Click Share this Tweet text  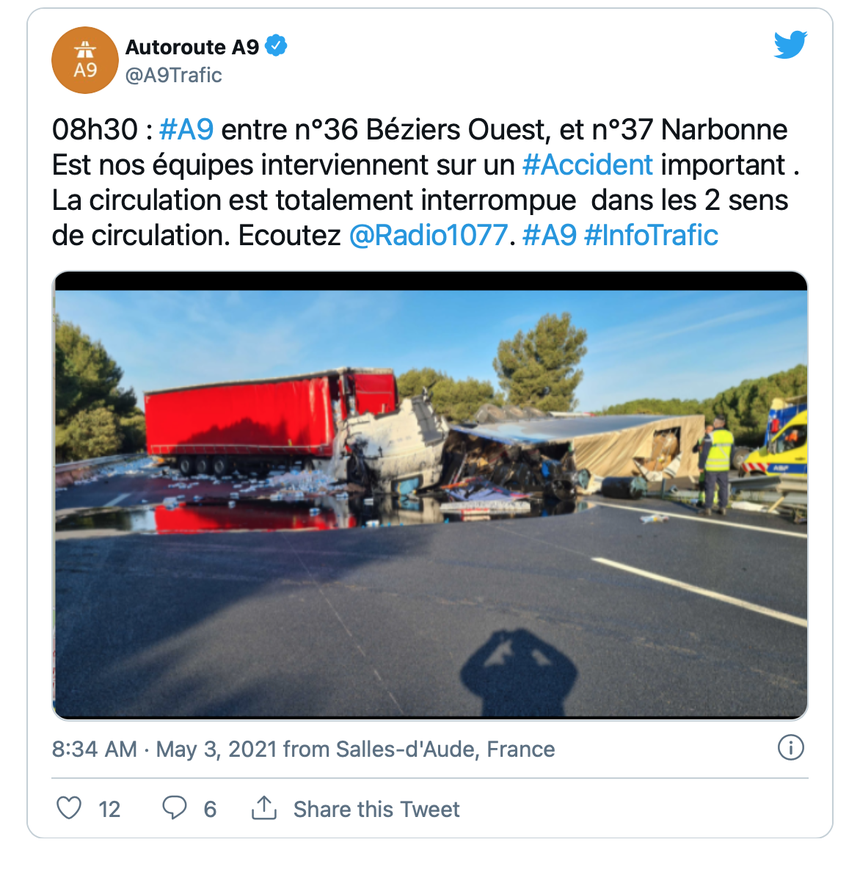coord(377,809)
